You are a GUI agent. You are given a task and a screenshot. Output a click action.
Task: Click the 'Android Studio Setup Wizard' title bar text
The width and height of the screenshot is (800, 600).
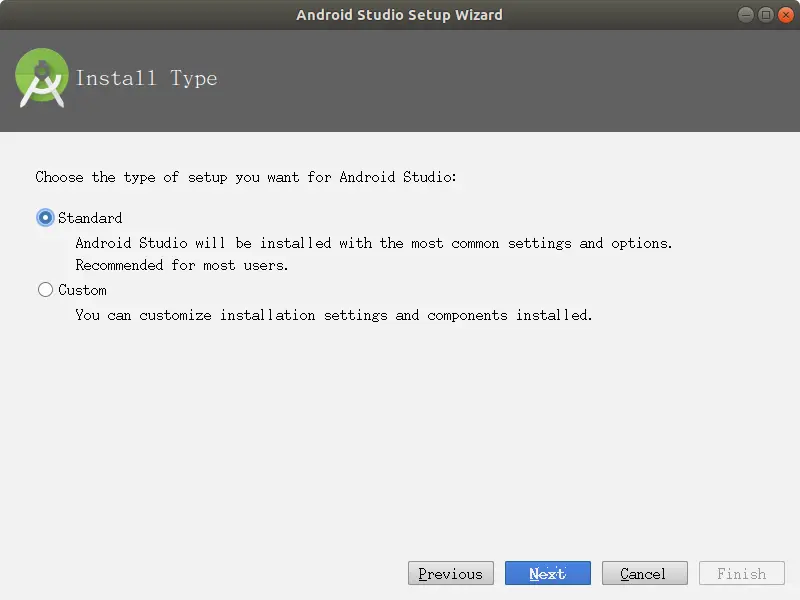[399, 15]
